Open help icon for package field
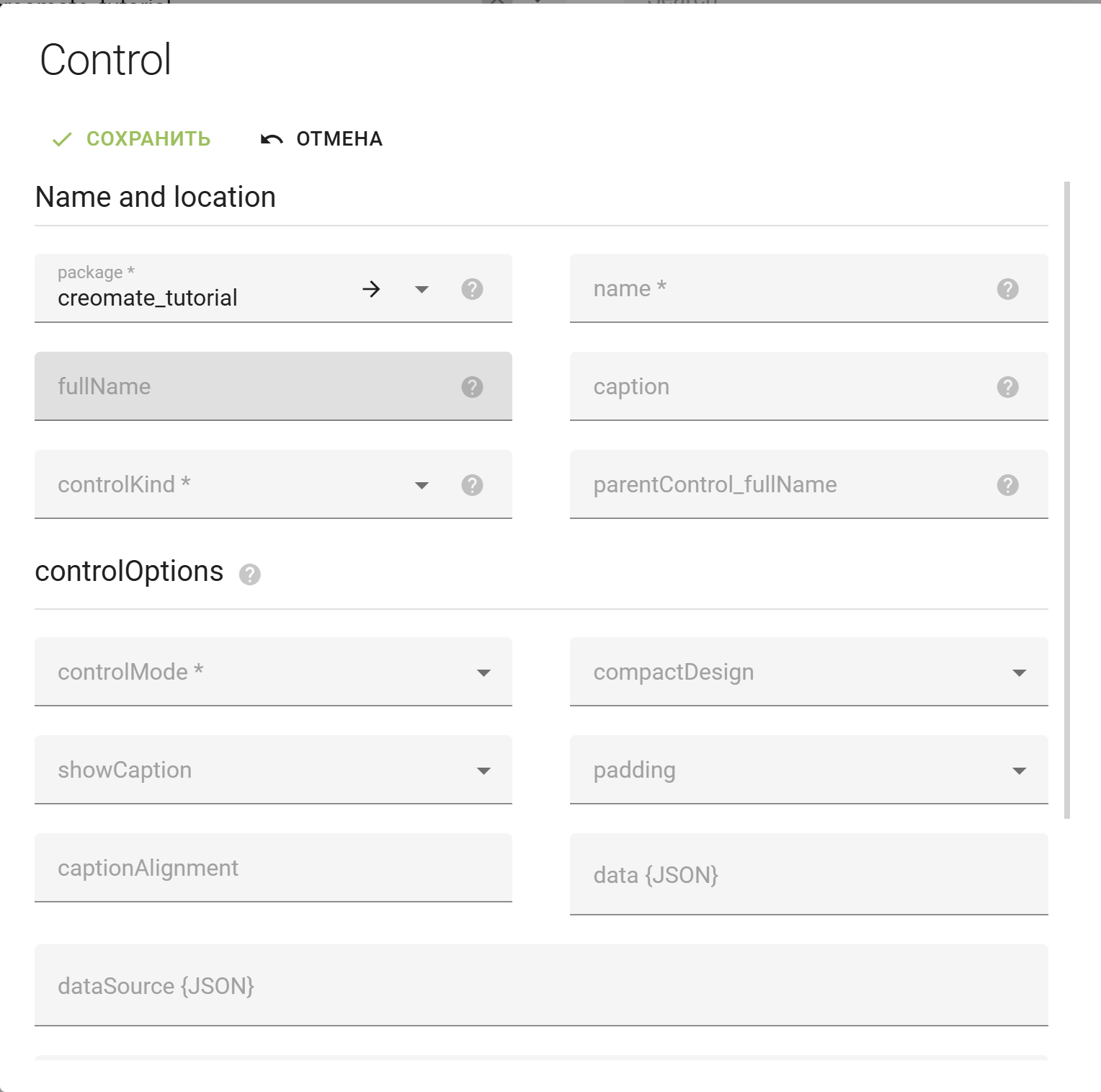This screenshot has height=1092, width=1101. (x=472, y=289)
